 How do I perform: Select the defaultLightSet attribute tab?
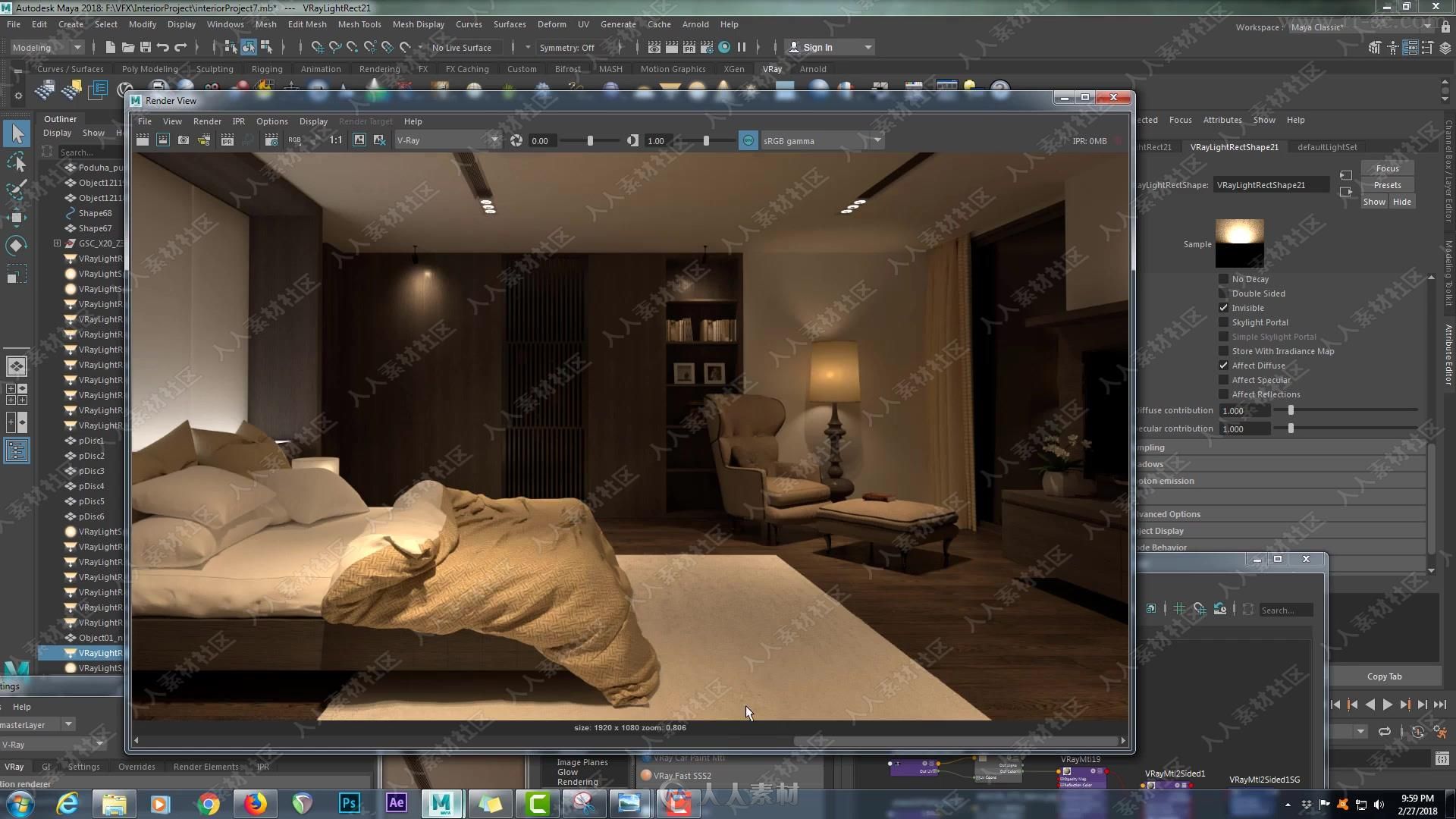click(1327, 147)
